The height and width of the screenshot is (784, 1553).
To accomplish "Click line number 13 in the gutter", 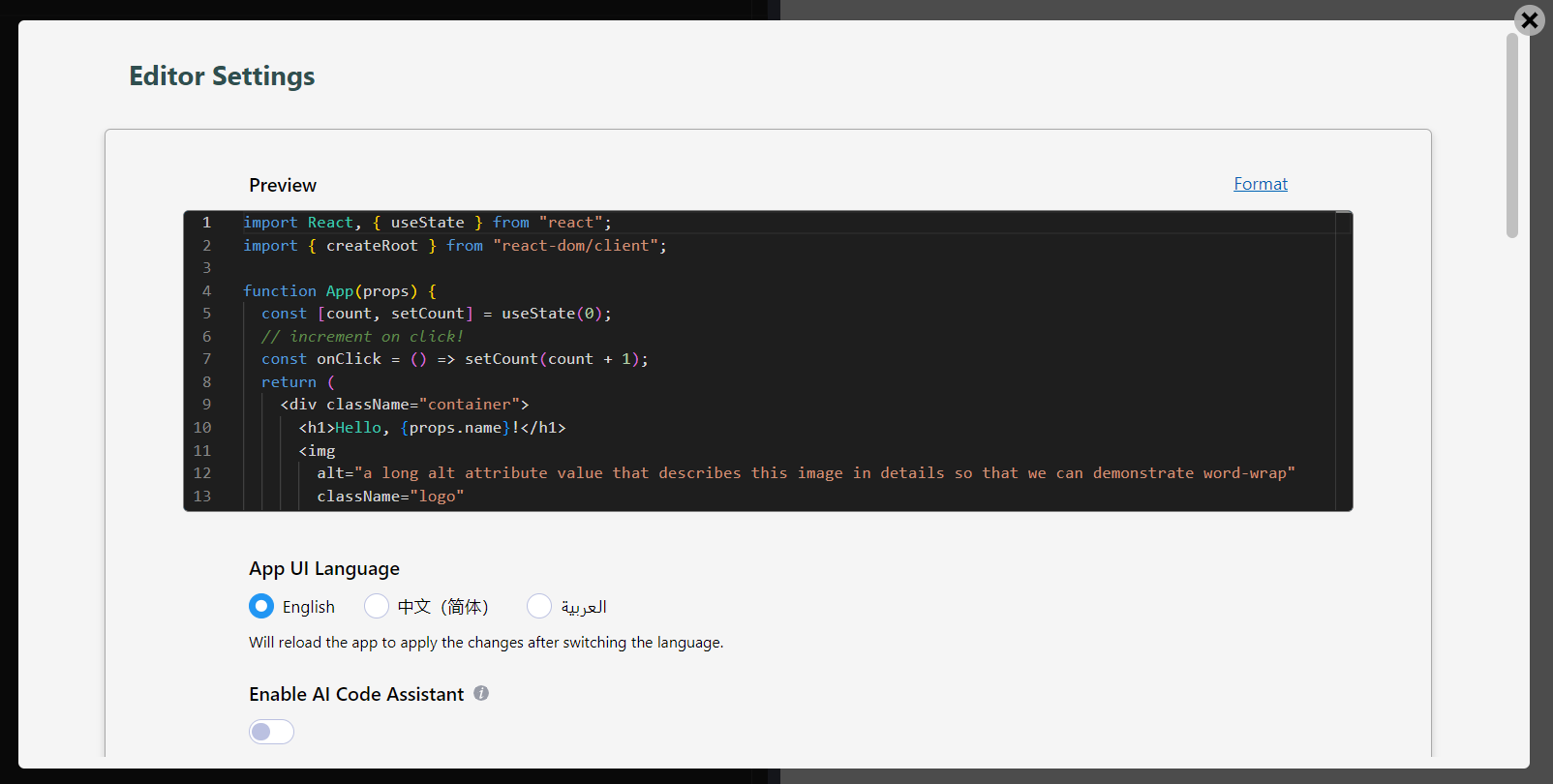I will [202, 497].
